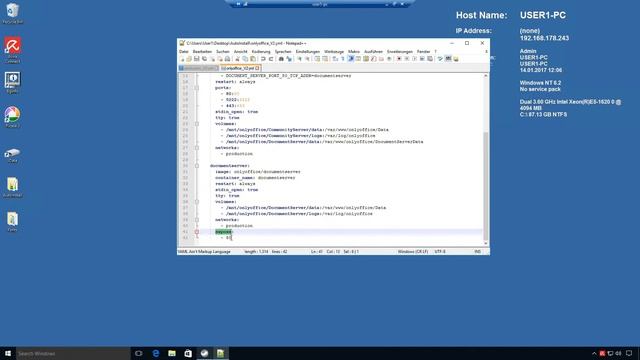Open the Sprachen menu
The image size is (640, 360).
coord(283,51)
